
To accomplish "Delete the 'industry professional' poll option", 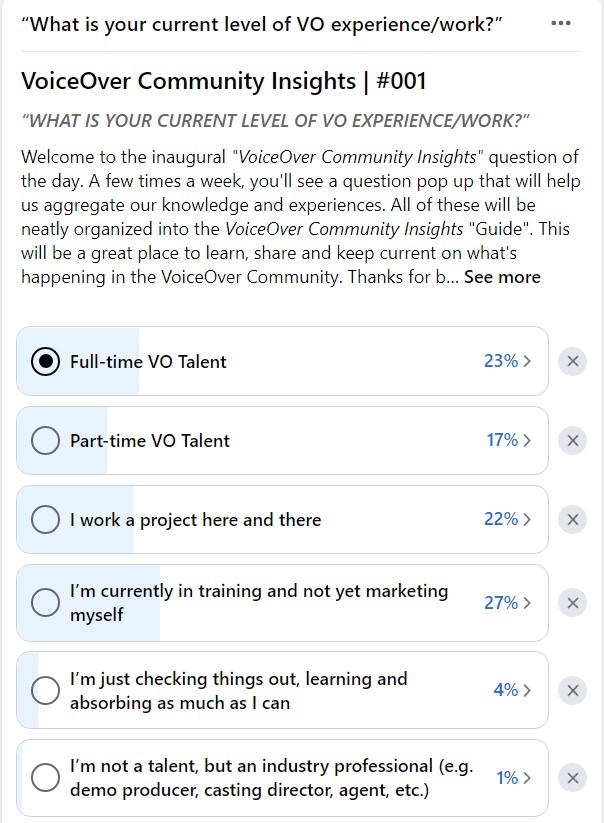I will (573, 778).
